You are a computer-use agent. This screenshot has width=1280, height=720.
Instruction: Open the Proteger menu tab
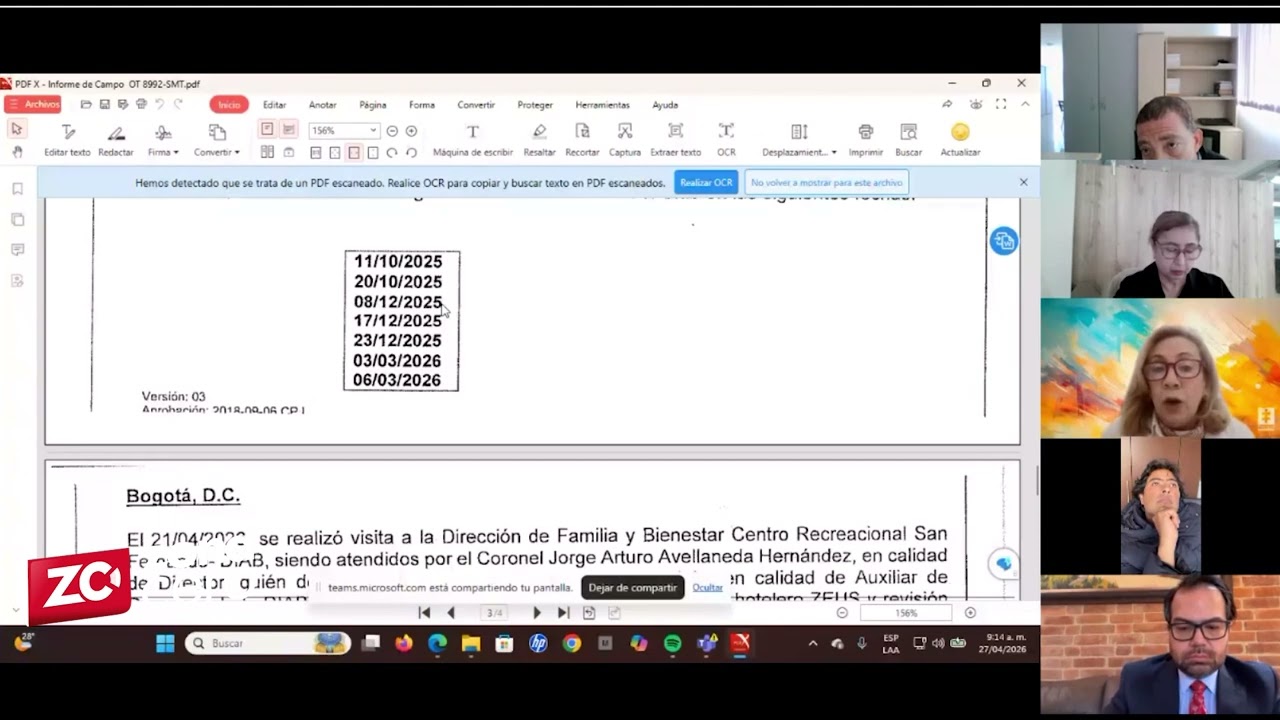(x=535, y=105)
